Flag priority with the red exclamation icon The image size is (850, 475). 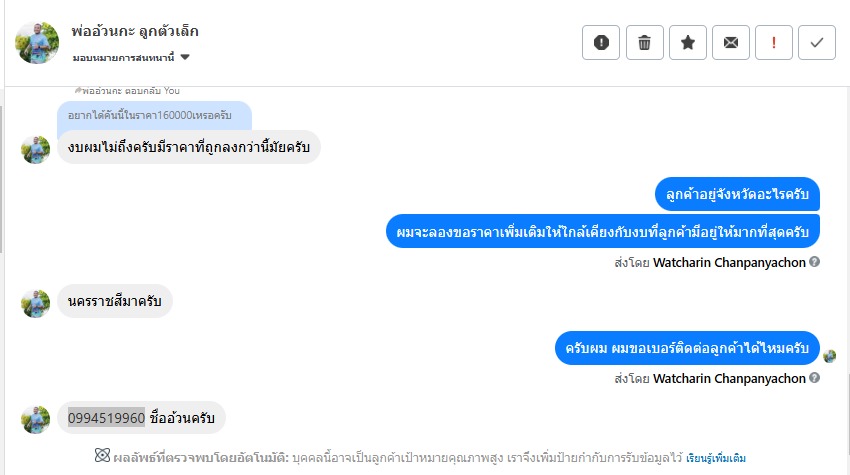click(774, 42)
